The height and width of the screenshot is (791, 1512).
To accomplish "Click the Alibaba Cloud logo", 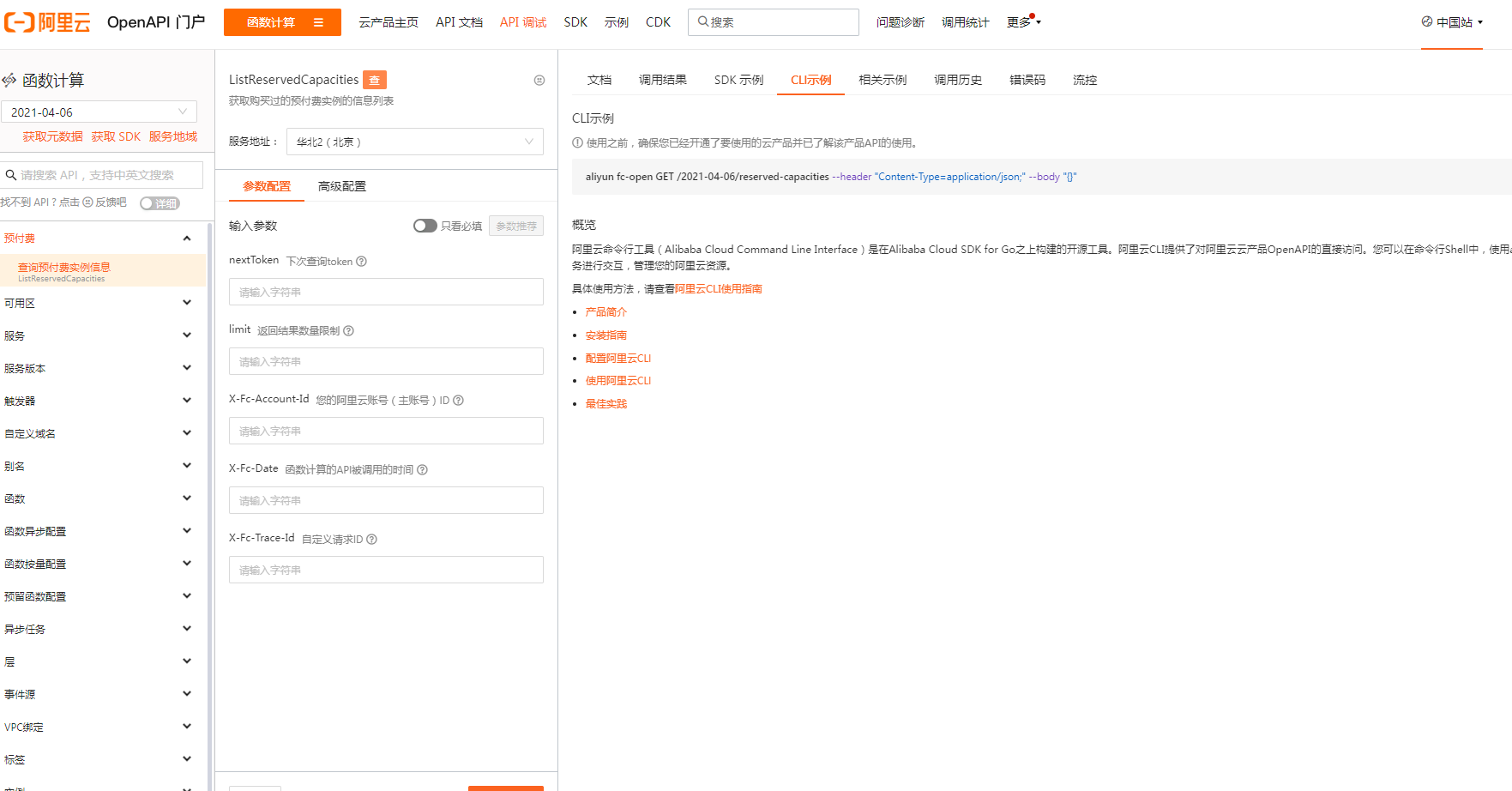I will [47, 22].
